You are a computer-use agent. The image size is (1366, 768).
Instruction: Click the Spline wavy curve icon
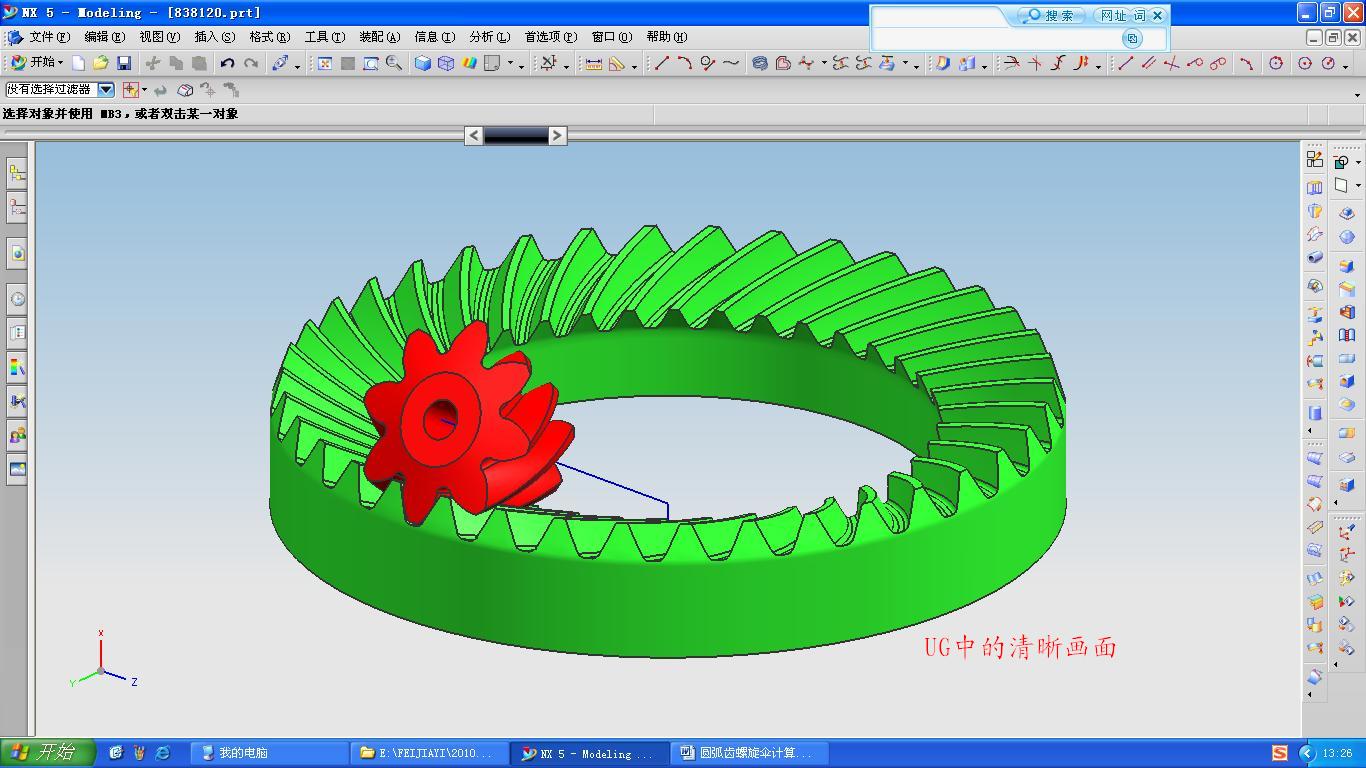pyautogui.click(x=731, y=63)
